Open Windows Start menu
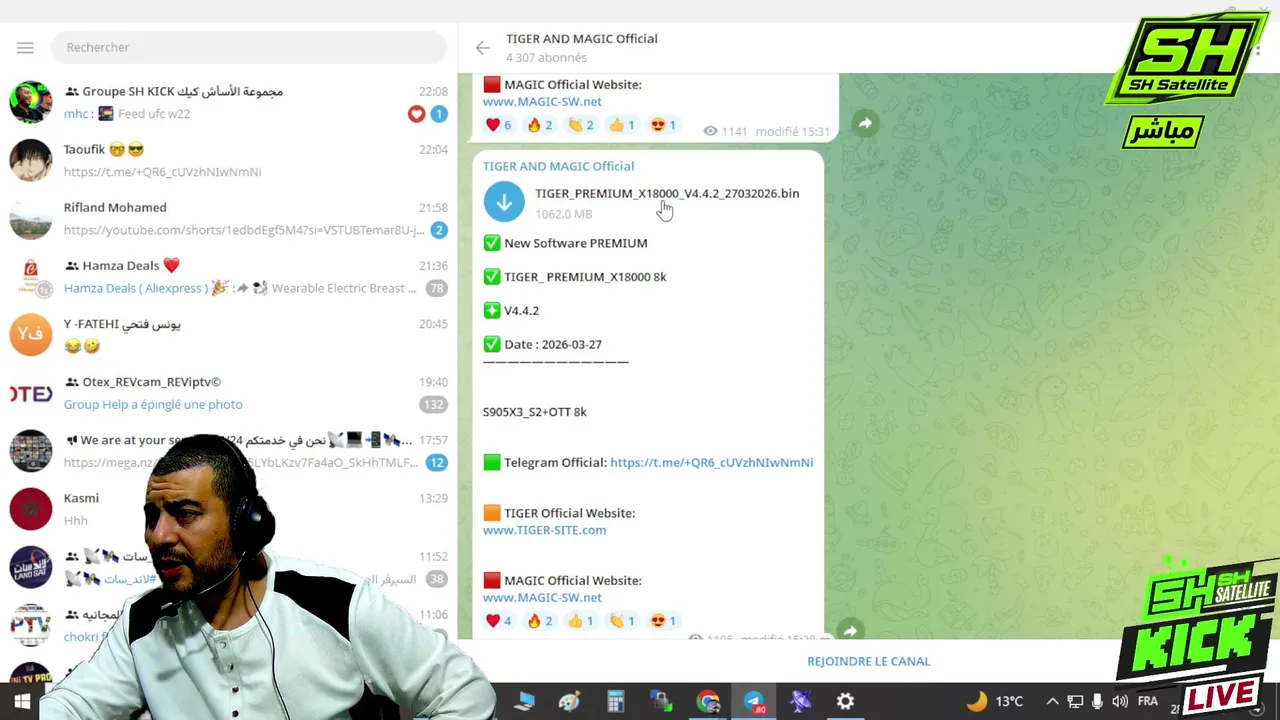Screen dimensions: 1280x720 (x=21, y=702)
